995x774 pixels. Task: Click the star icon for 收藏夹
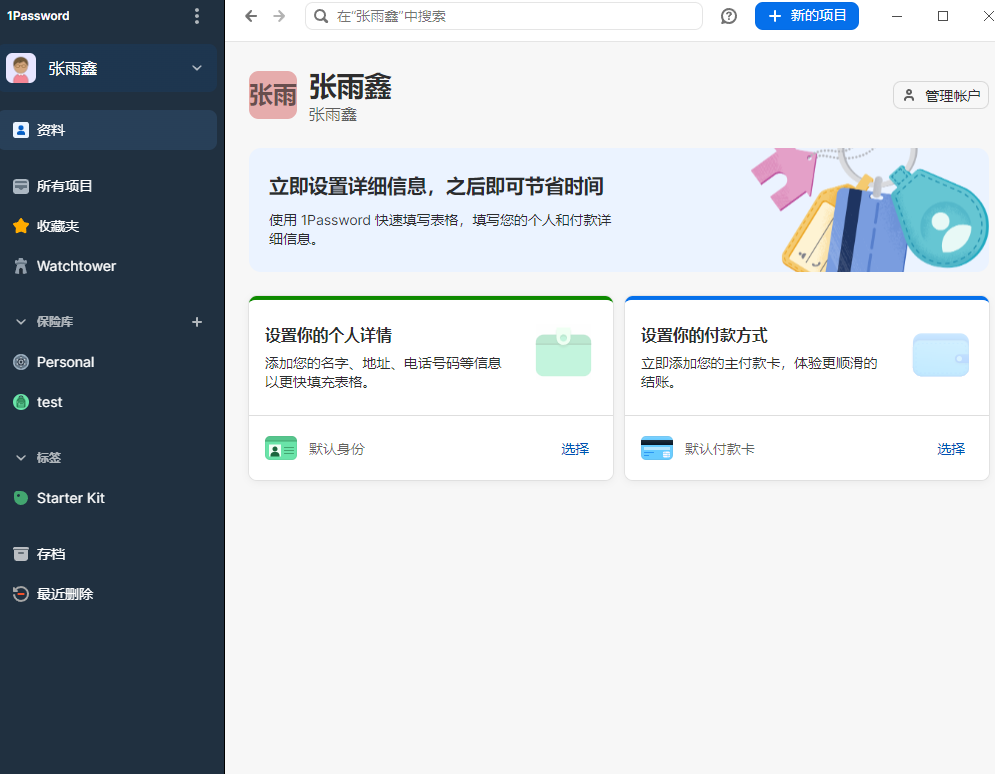pyautogui.click(x=21, y=226)
